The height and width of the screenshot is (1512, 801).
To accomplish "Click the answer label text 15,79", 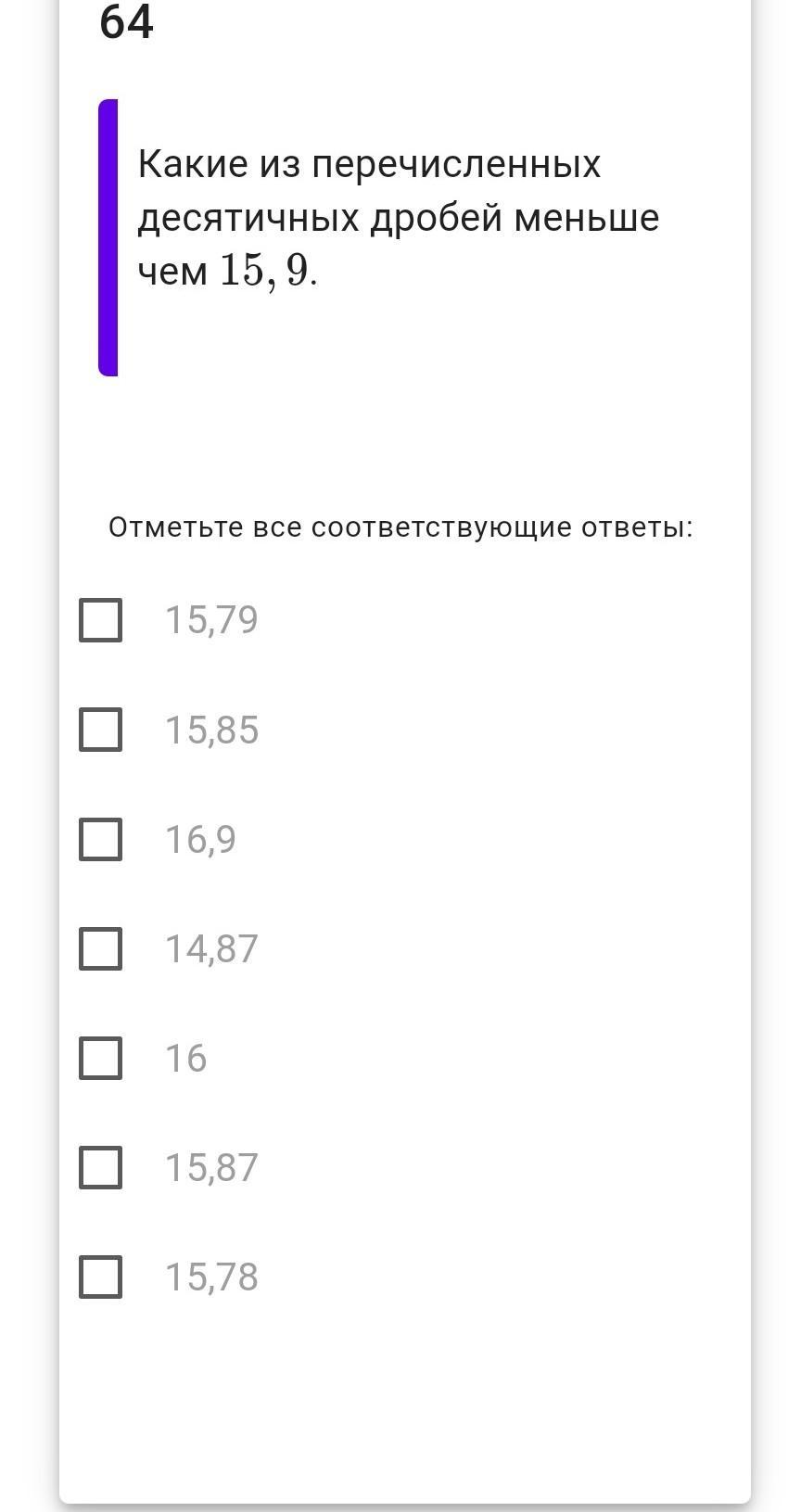I will (211, 620).
